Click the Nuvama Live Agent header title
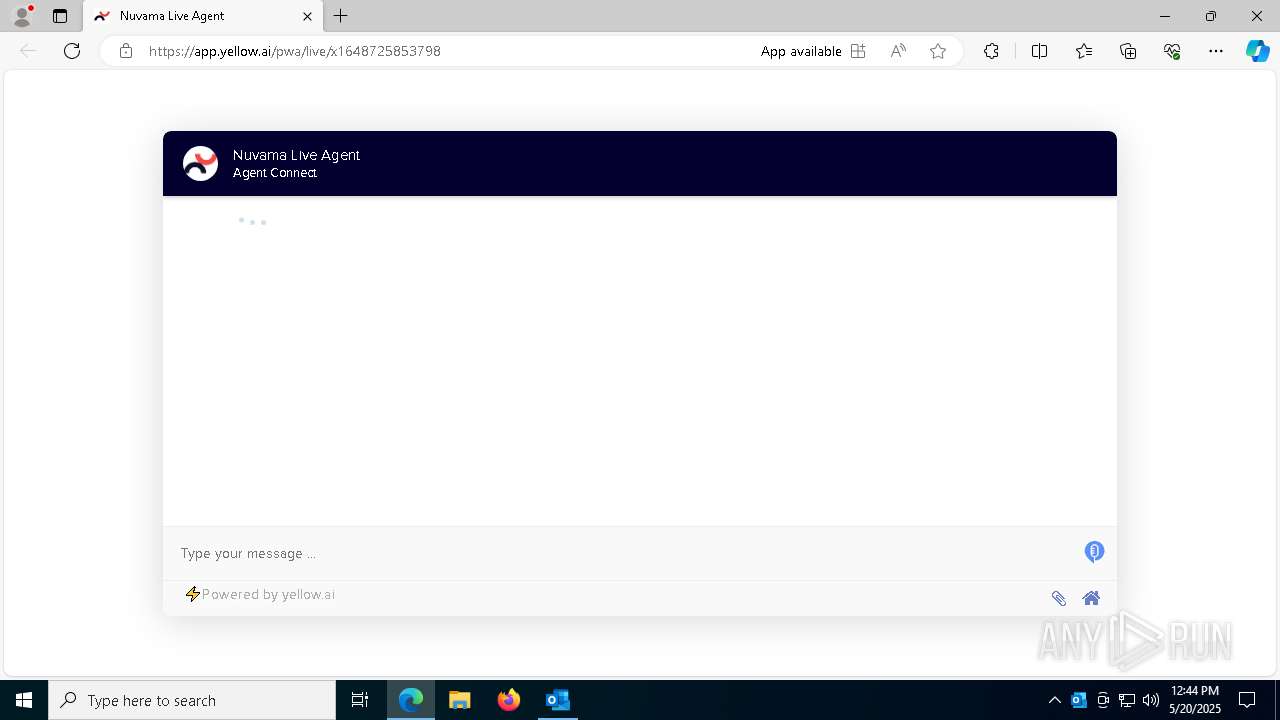Screen dimensions: 1280x720 point(296,155)
